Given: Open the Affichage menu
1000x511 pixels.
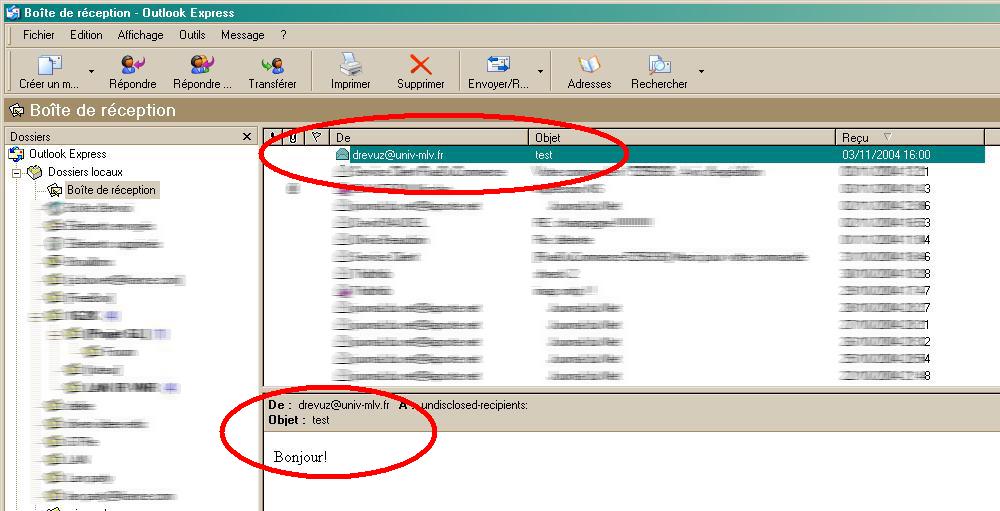Looking at the screenshot, I should click(x=140, y=35).
